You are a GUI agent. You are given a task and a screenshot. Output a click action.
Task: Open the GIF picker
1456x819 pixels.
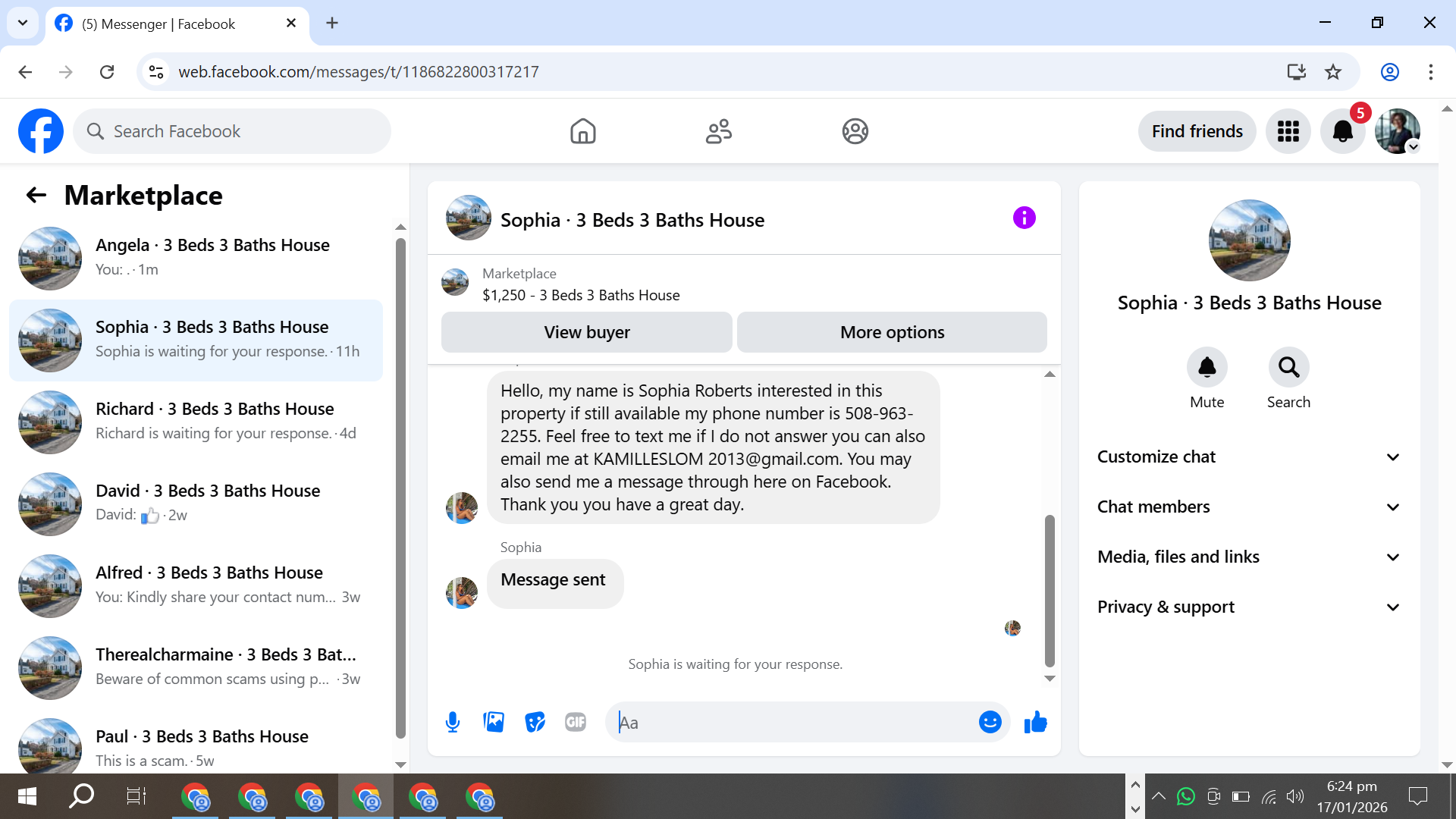coord(576,722)
